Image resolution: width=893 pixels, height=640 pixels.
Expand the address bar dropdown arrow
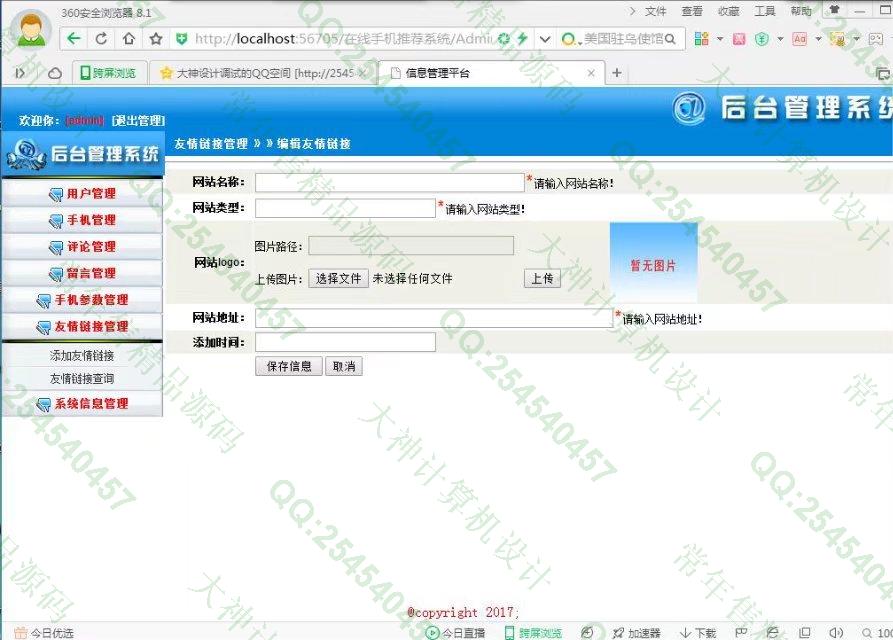click(x=545, y=39)
